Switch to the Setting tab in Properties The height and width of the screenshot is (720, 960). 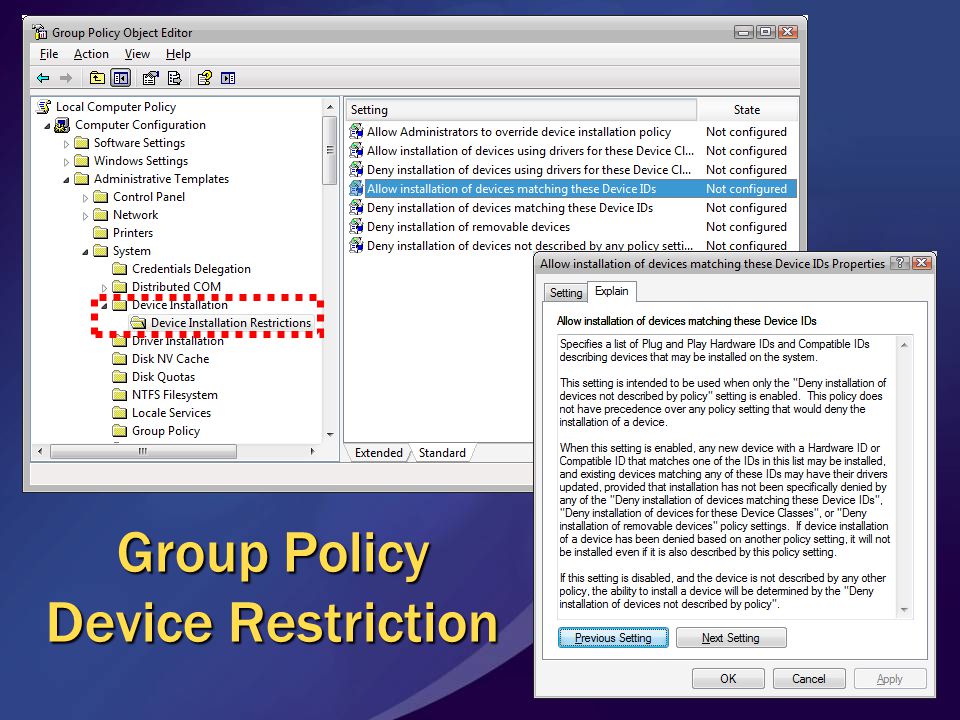566,293
